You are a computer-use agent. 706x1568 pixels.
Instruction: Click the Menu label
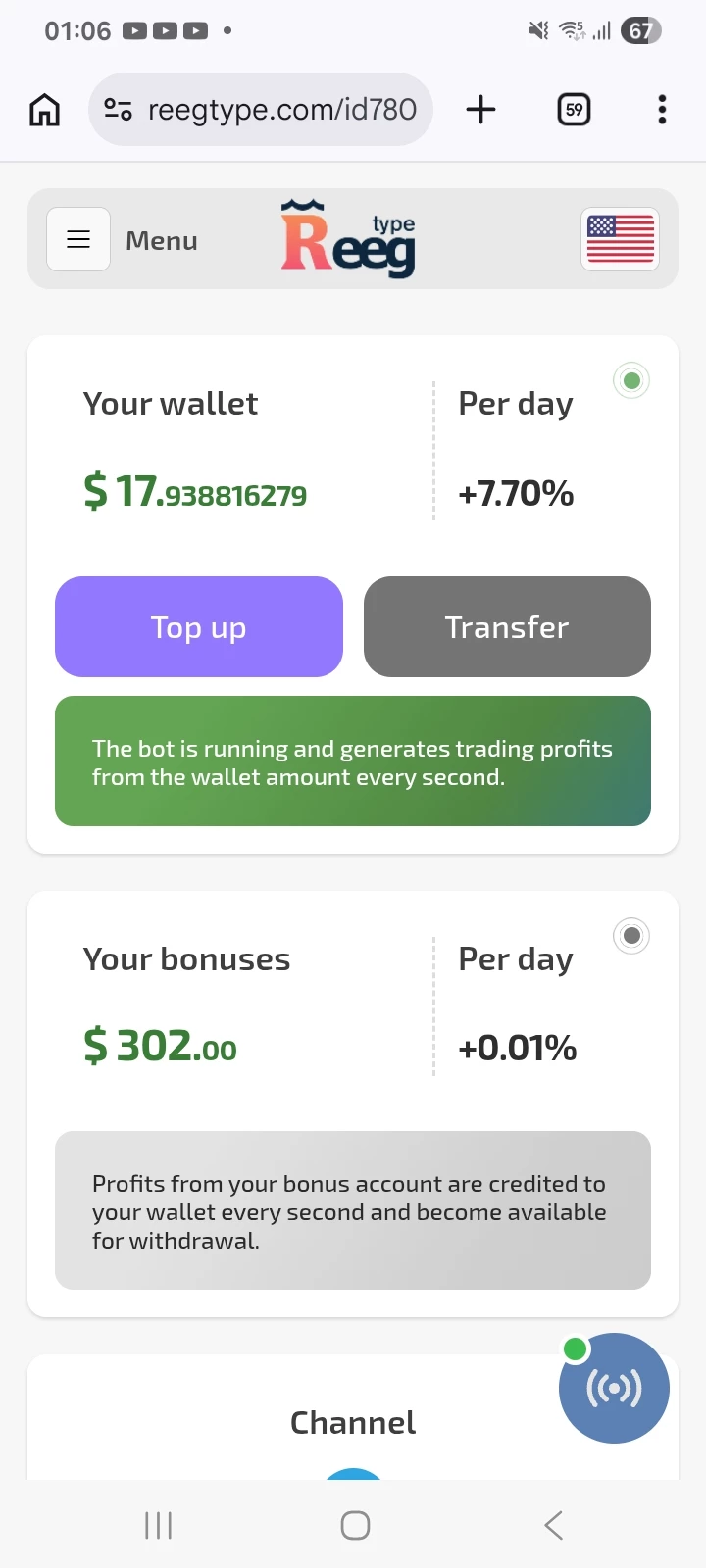click(162, 240)
